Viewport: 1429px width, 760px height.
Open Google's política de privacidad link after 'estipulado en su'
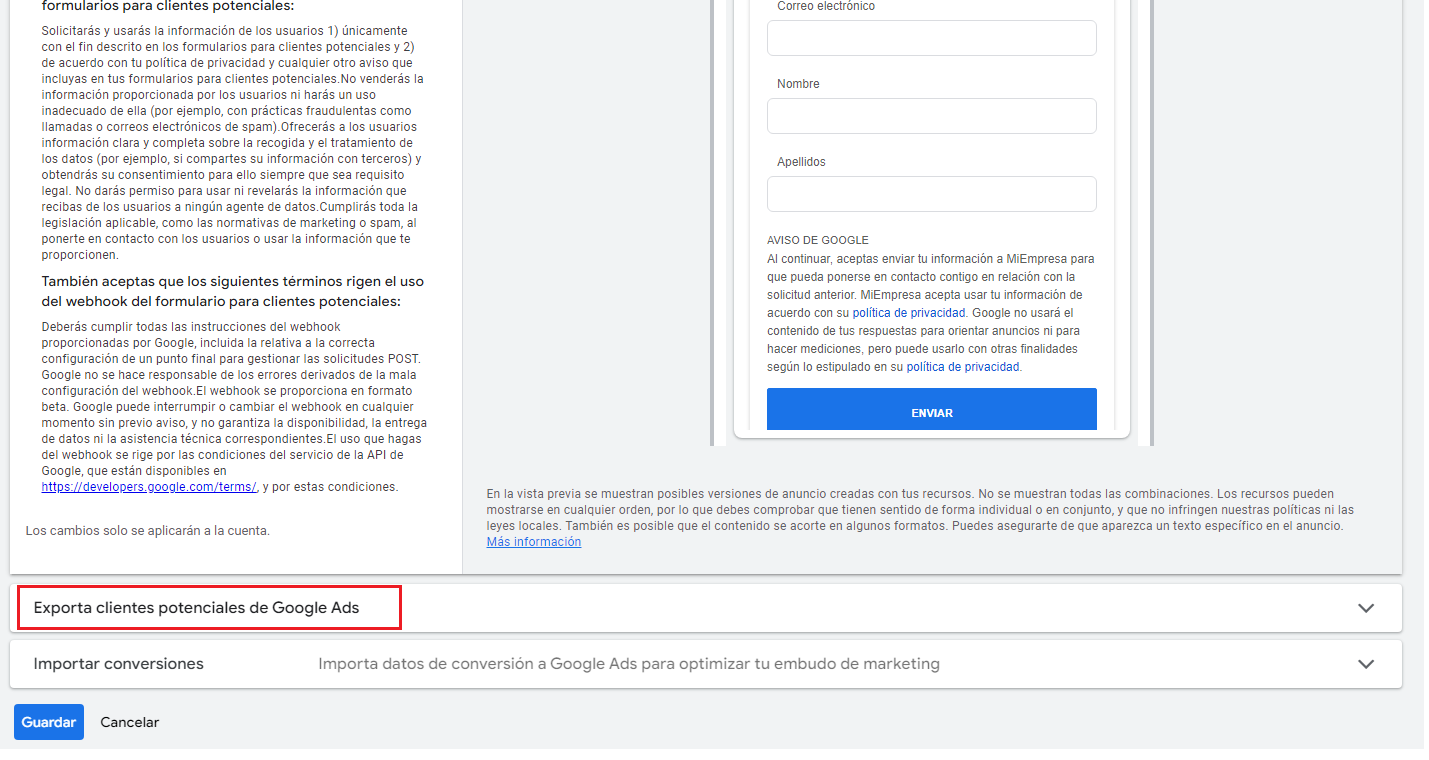(962, 367)
